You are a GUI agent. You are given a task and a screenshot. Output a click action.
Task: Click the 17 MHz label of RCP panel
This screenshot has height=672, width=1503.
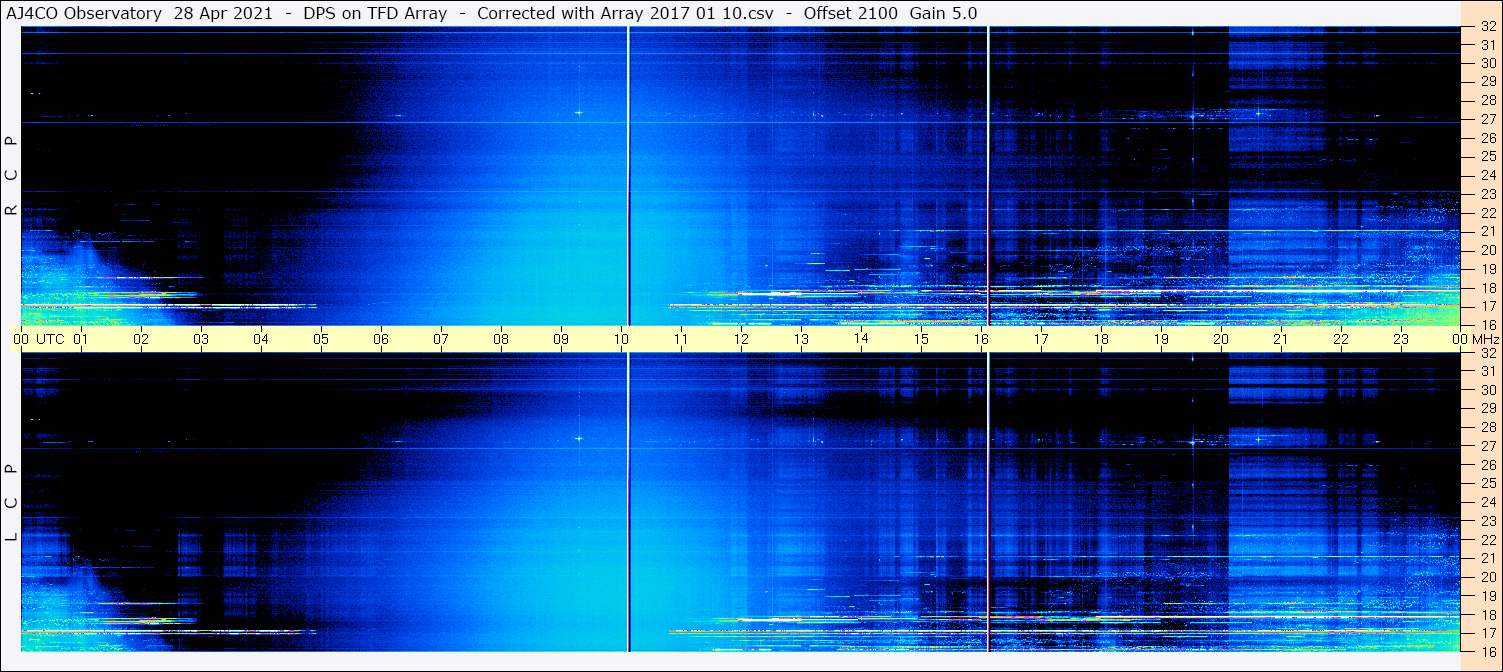[1487, 306]
